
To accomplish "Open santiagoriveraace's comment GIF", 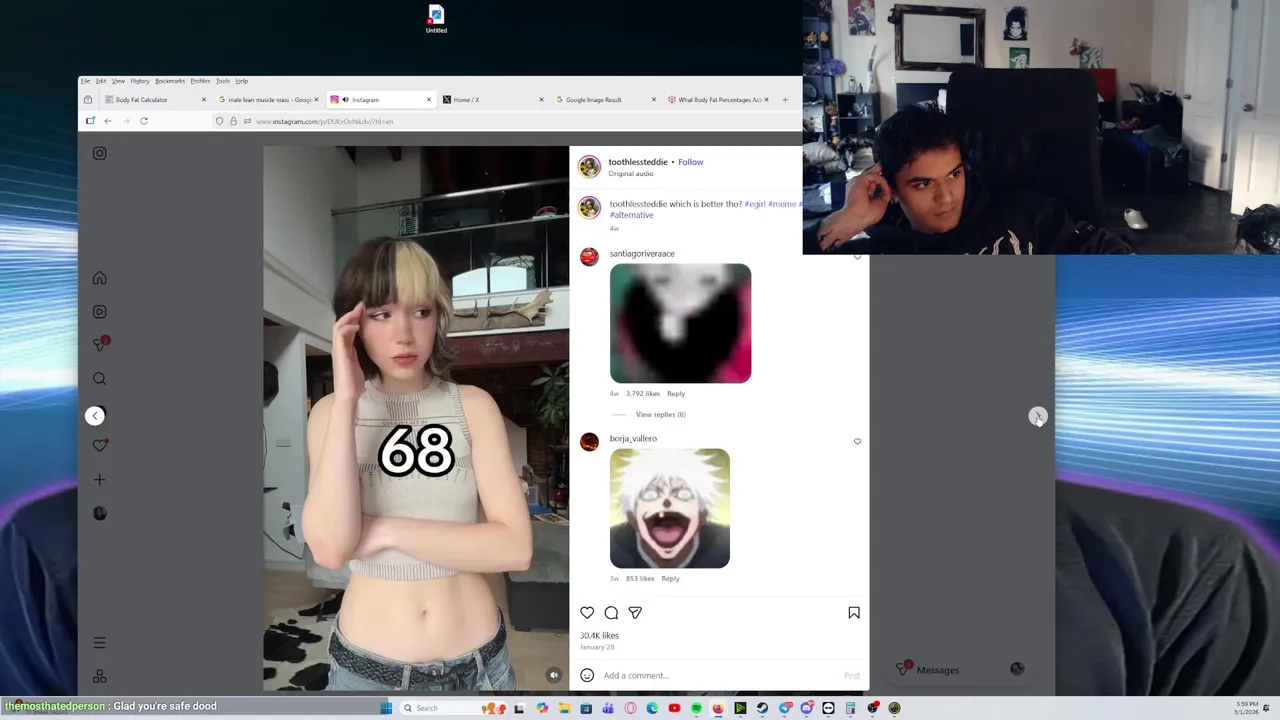I will (x=680, y=323).
